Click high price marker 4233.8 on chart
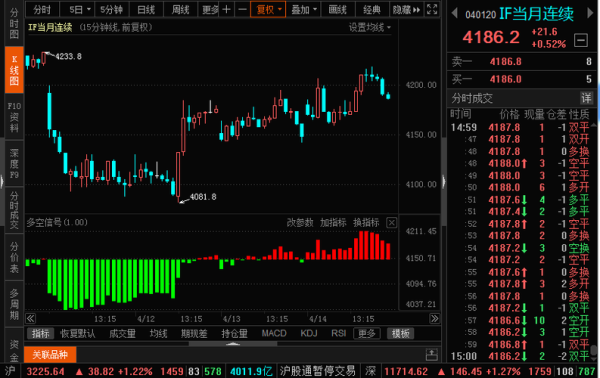 68,56
